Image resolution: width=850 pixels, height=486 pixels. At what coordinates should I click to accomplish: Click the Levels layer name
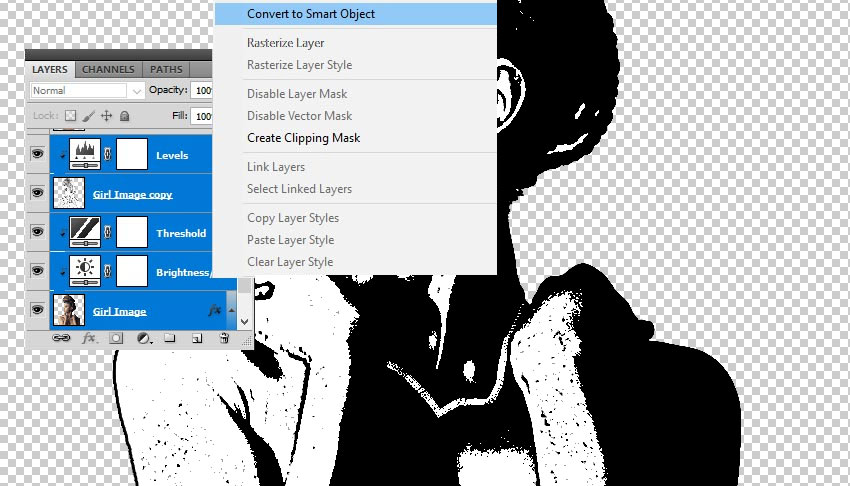(x=172, y=155)
